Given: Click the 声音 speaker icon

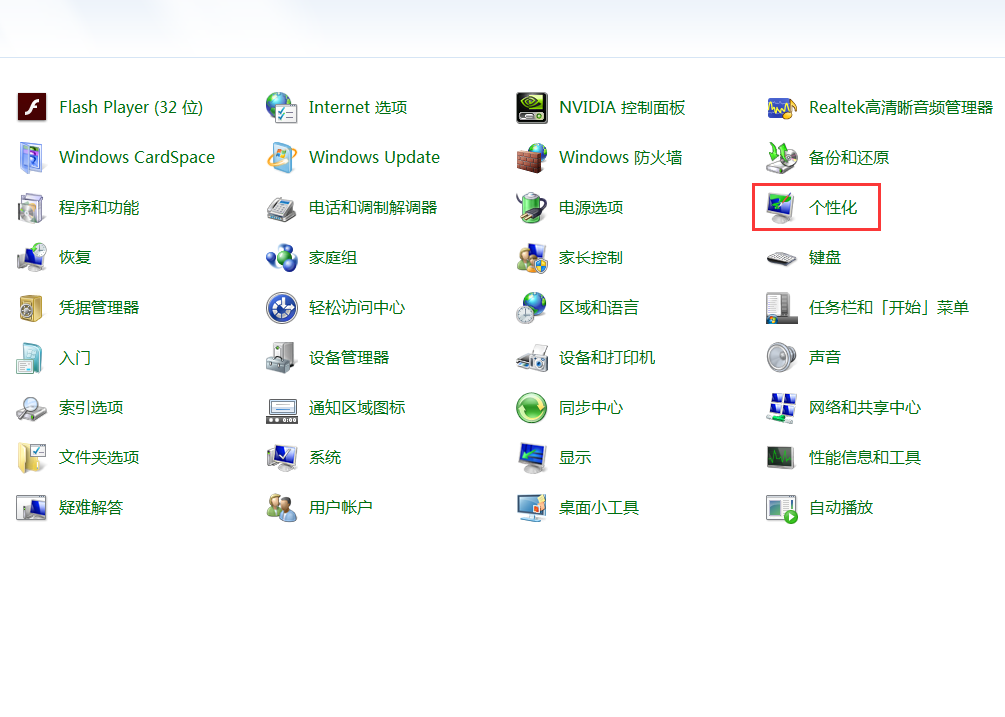Looking at the screenshot, I should (x=781, y=357).
